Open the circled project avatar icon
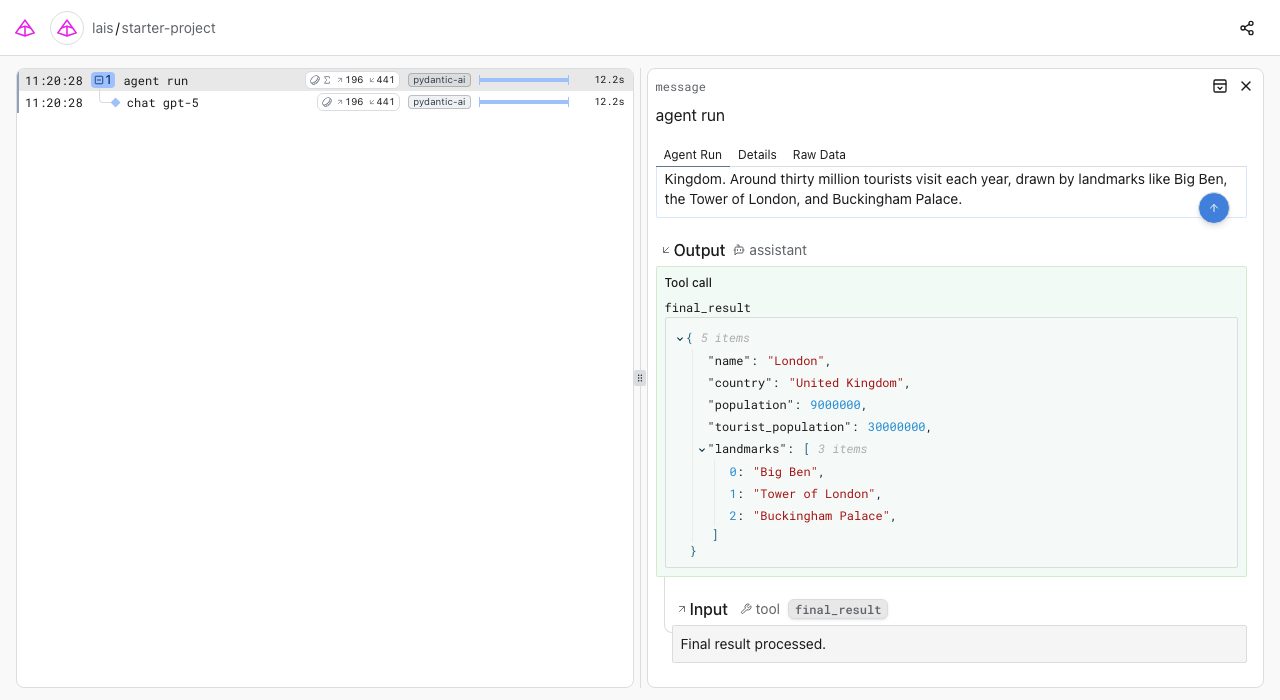 pos(67,28)
